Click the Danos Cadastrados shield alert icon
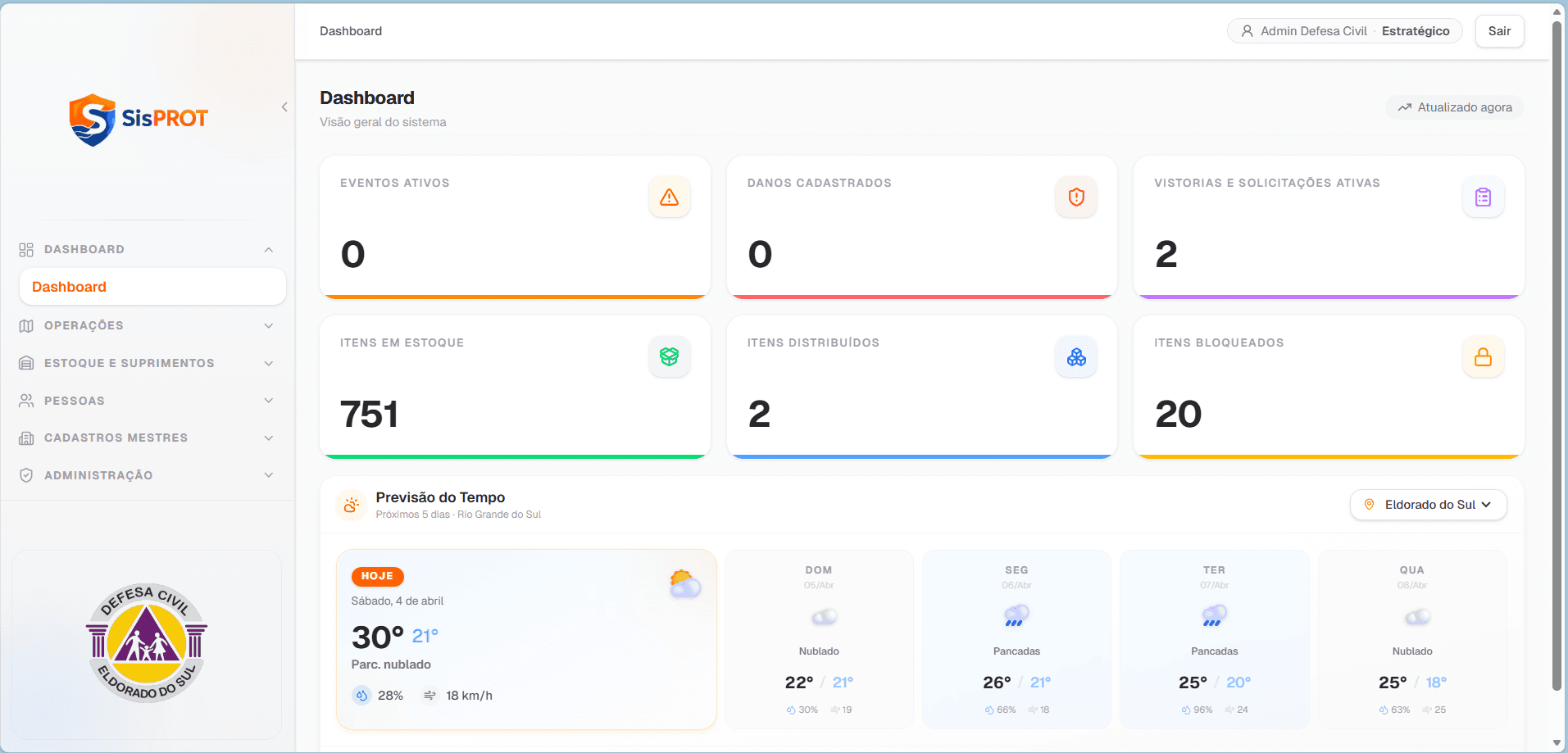The width and height of the screenshot is (1568, 753). coord(1076,197)
